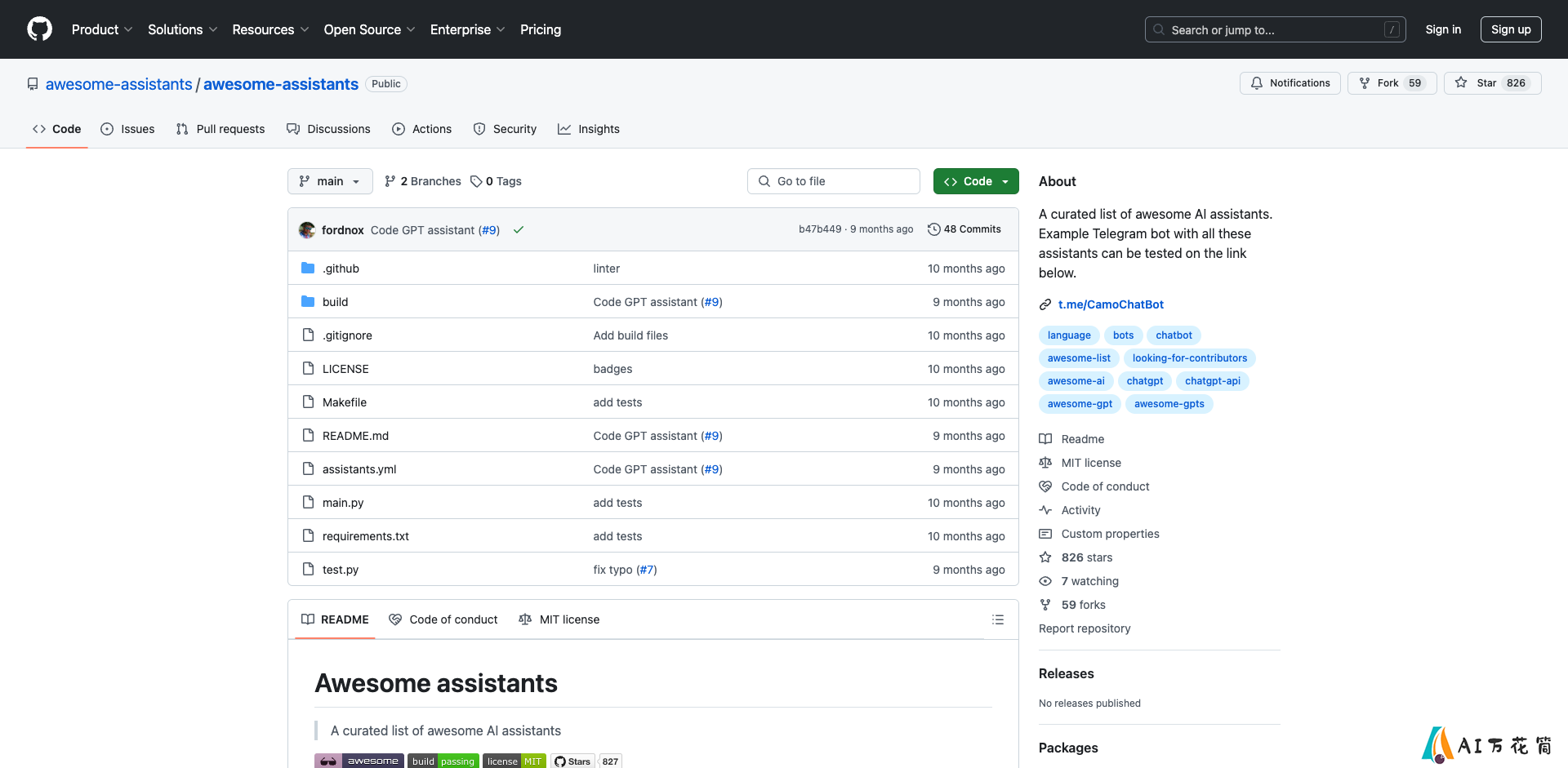Open the Insights tab
Viewport: 1568px width, 768px height.
tap(589, 129)
